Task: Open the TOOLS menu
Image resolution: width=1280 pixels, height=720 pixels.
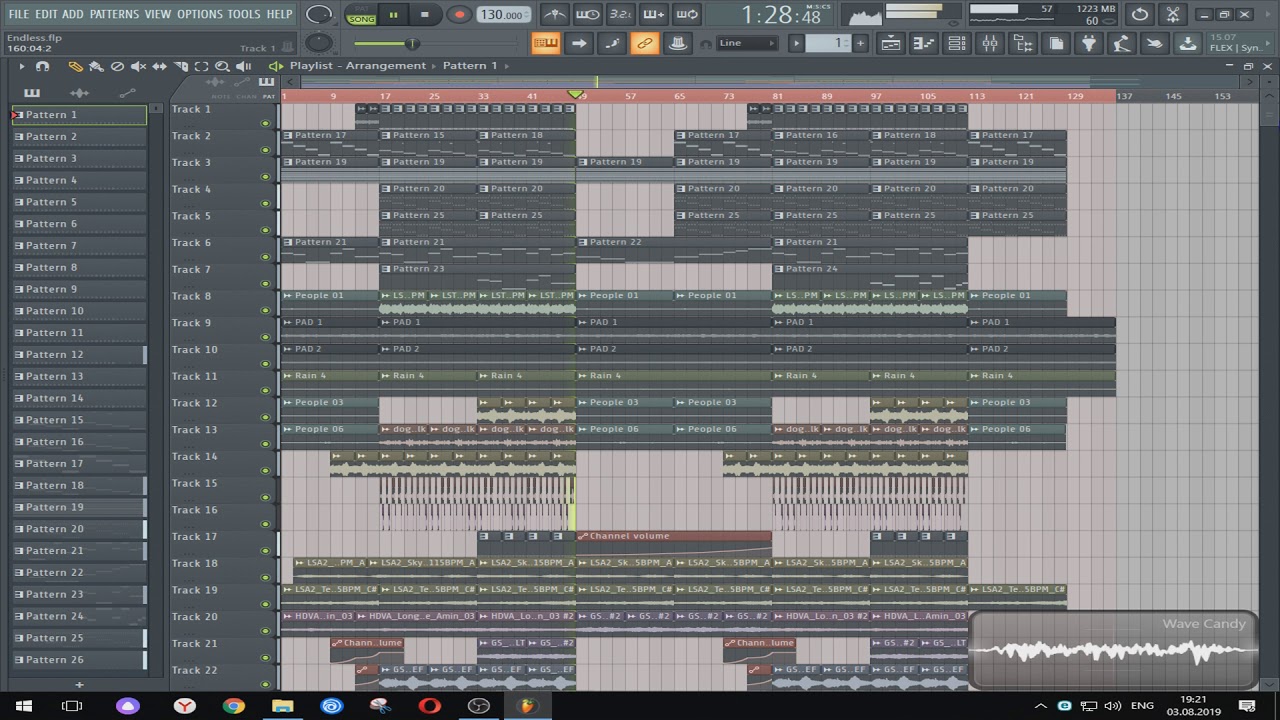Action: (x=243, y=14)
